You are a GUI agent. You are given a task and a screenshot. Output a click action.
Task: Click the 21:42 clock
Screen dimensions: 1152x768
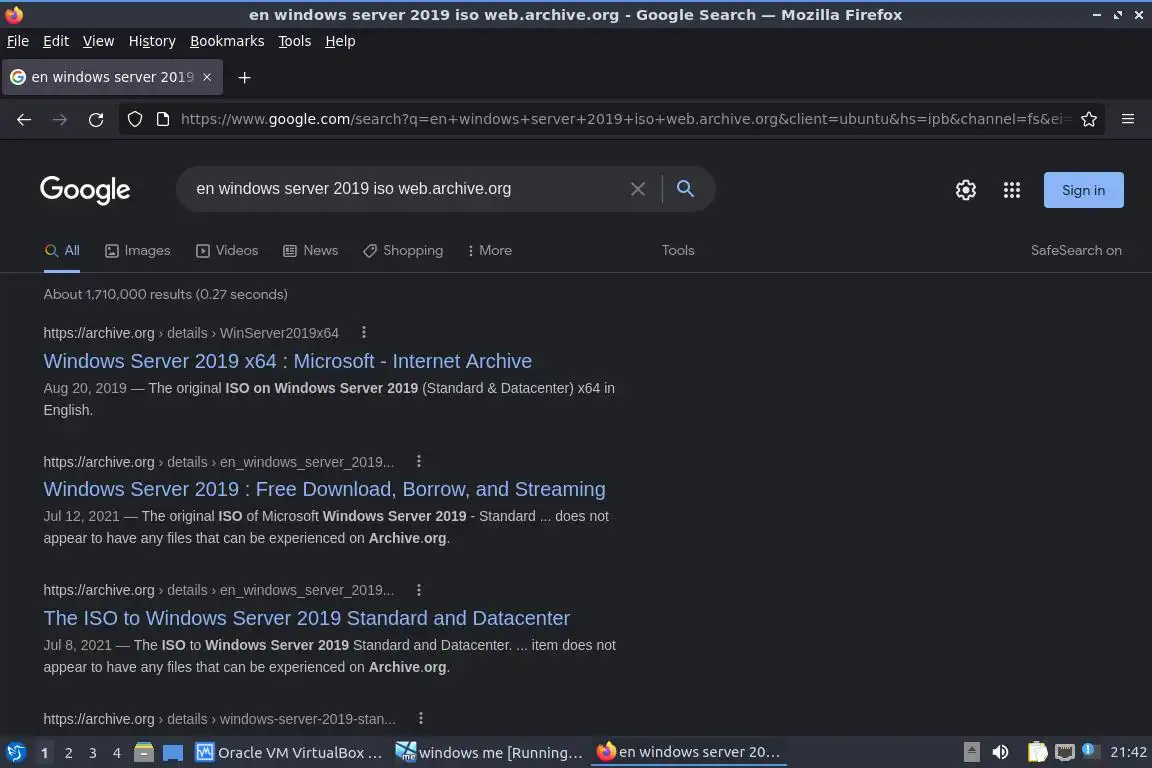pos(1128,752)
